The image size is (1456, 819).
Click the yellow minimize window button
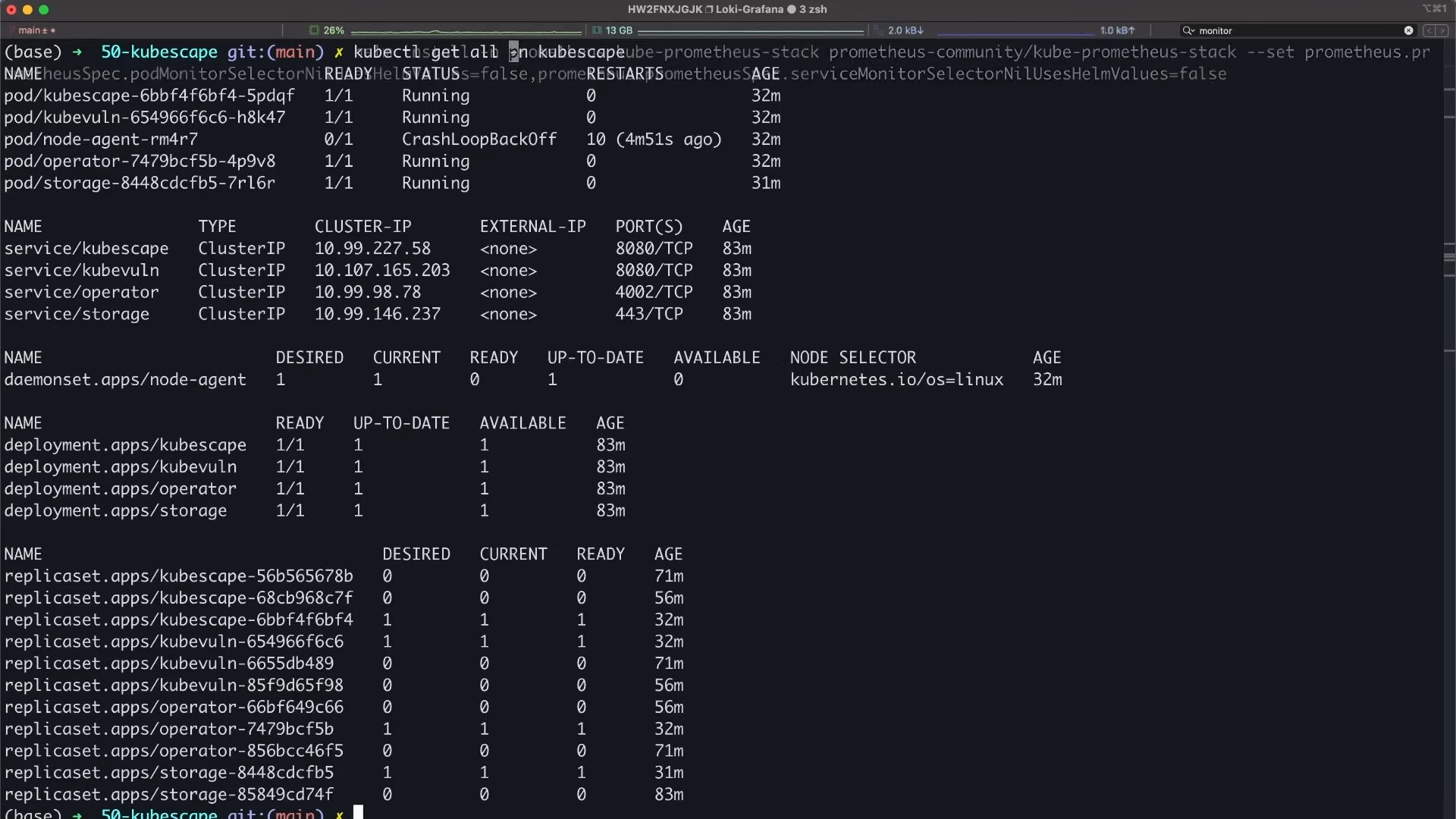click(27, 10)
